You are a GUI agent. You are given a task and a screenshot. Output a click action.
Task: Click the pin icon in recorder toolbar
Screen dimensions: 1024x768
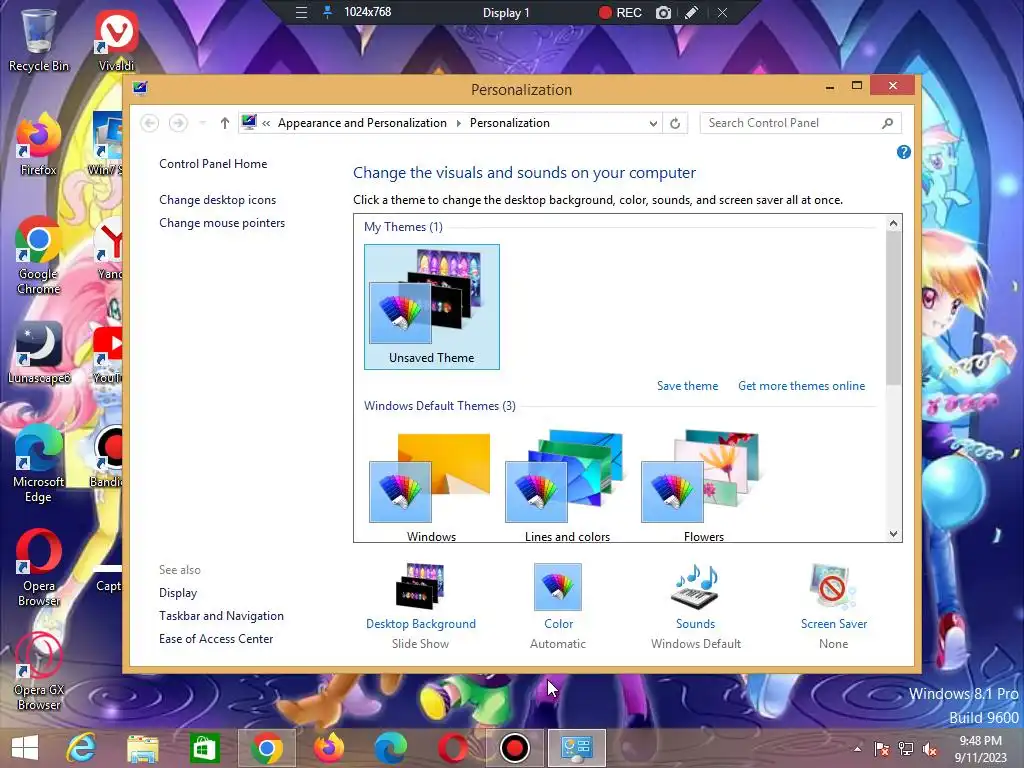coord(327,12)
